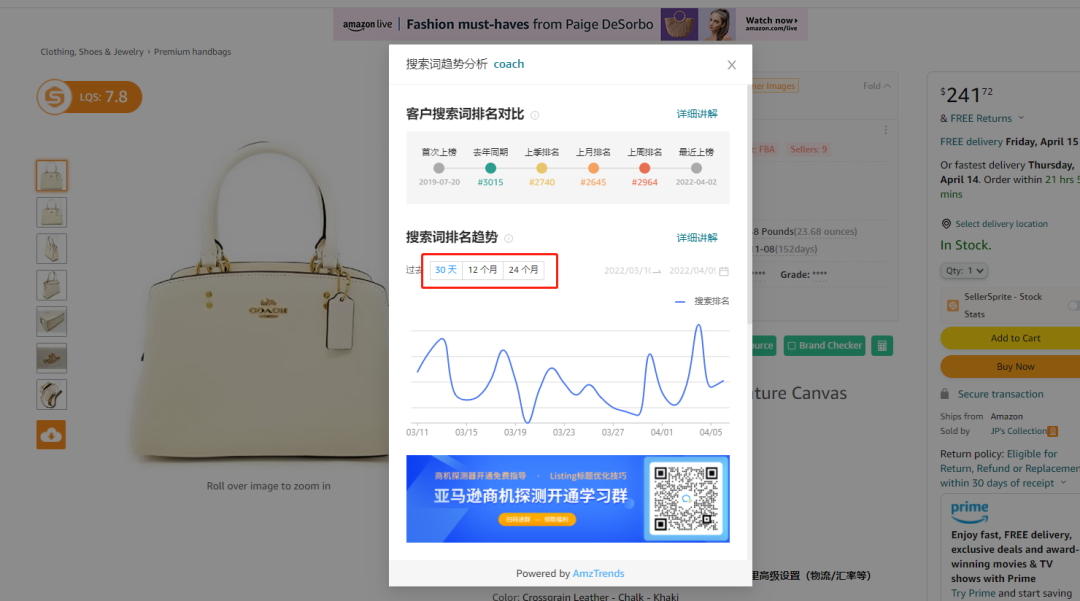Open the date range calendar icon

724,271
